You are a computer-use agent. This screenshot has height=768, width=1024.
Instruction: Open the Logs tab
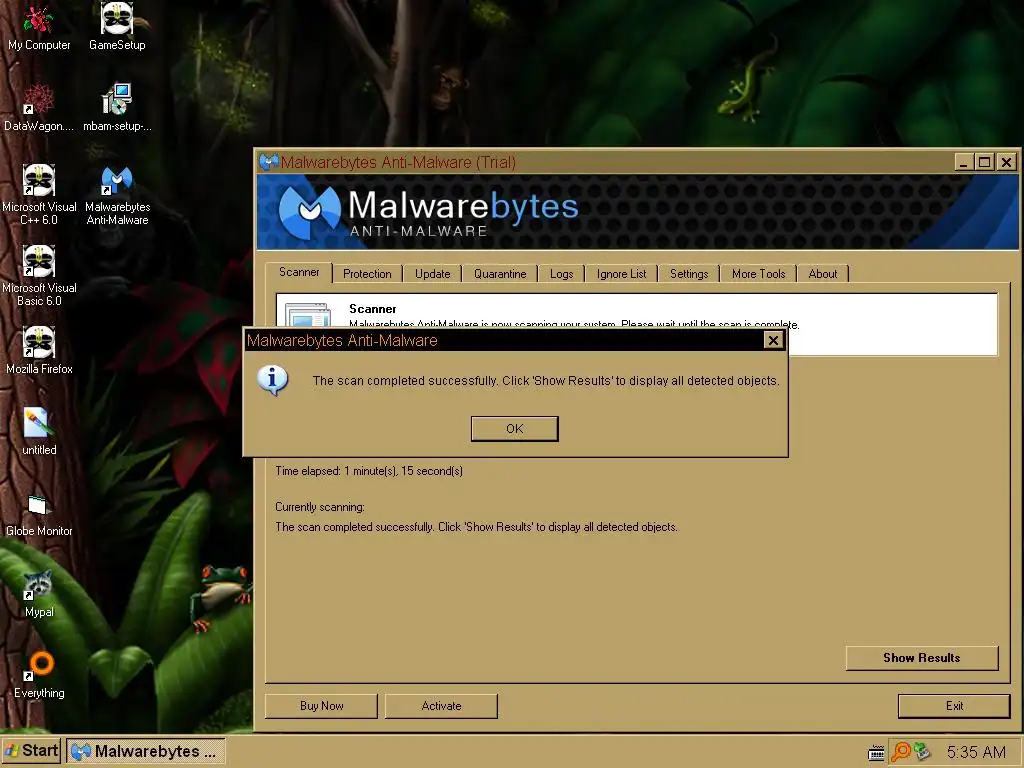pyautogui.click(x=561, y=274)
